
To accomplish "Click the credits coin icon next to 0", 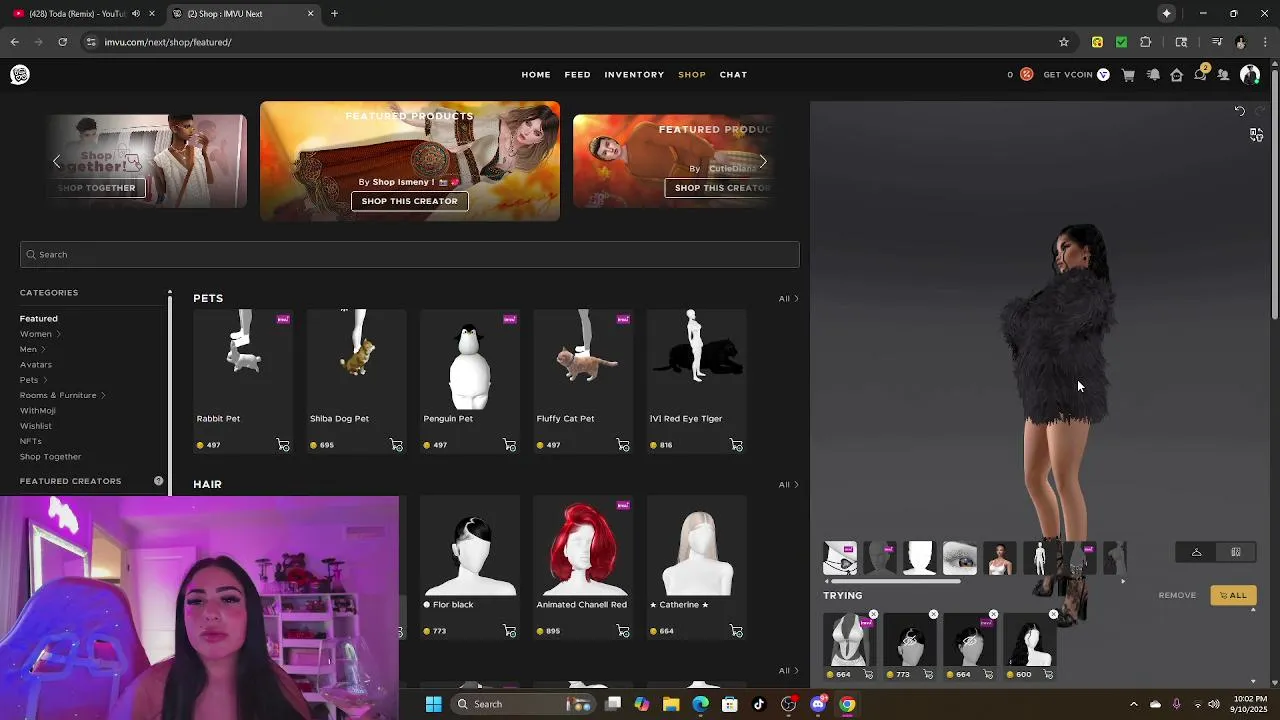I will [x=1026, y=75].
